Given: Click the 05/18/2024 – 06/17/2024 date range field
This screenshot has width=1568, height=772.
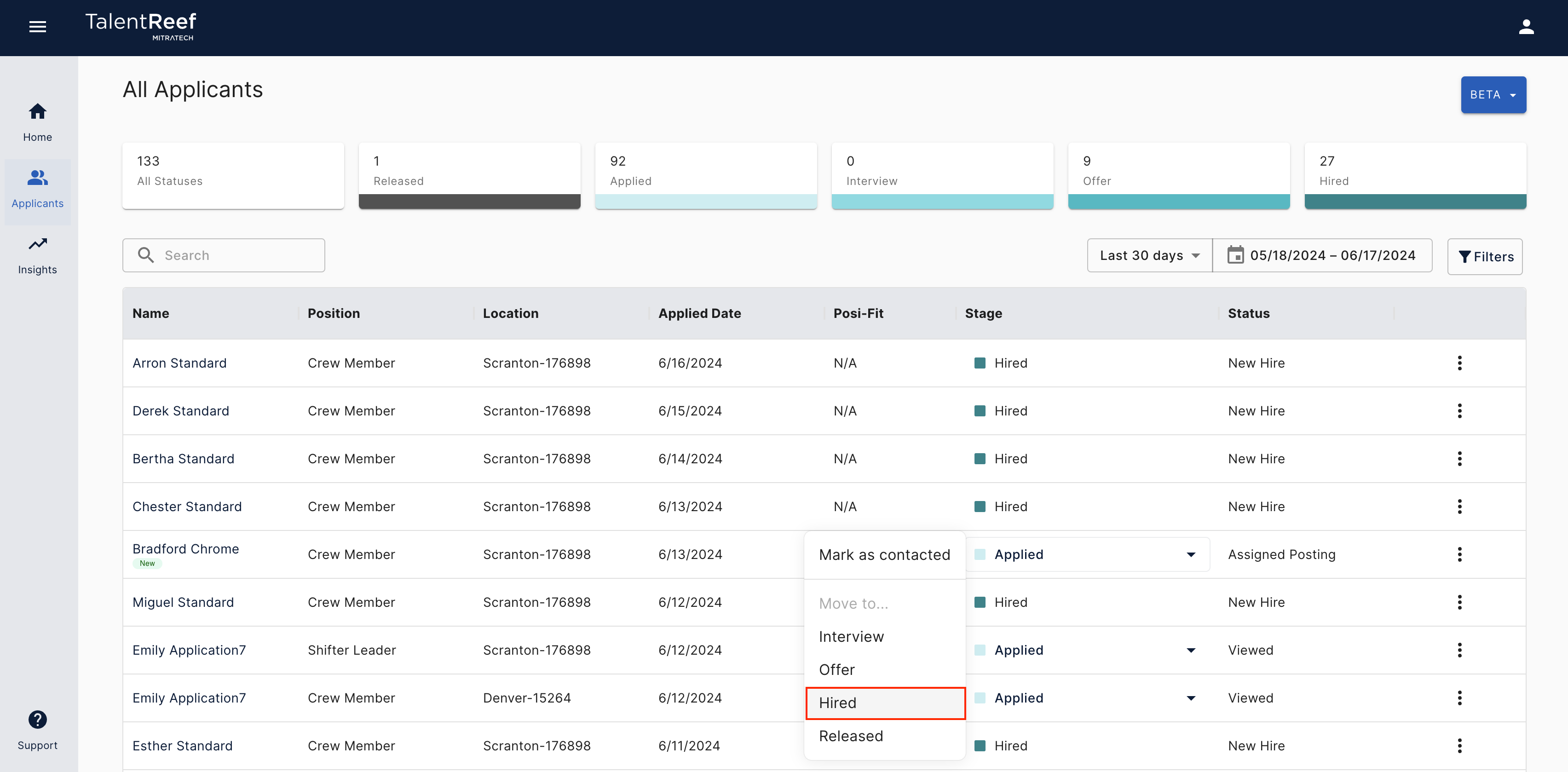Looking at the screenshot, I should (1322, 255).
